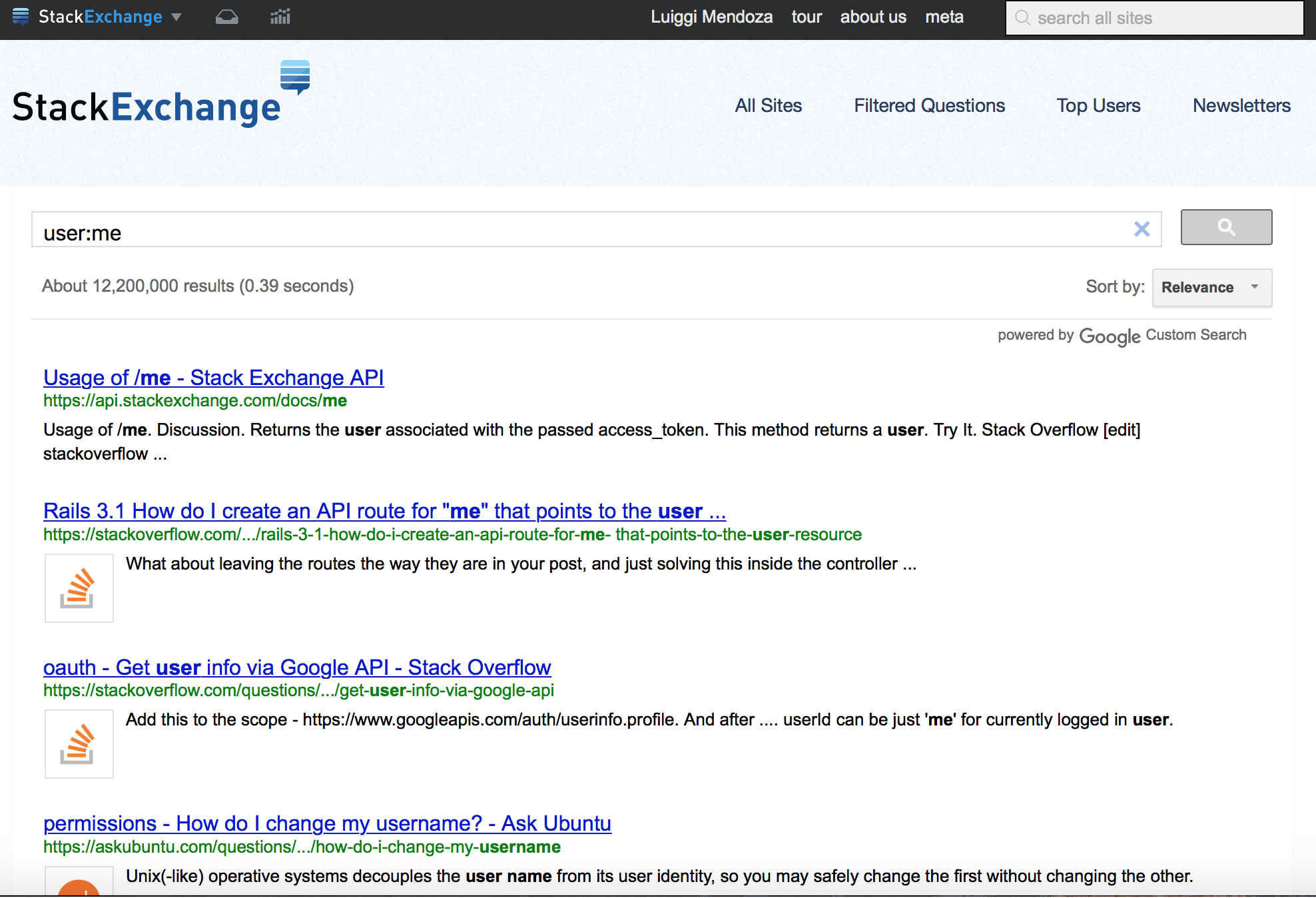The height and width of the screenshot is (898, 1316).
Task: Open the Rails 3.1 API route result
Action: (384, 511)
